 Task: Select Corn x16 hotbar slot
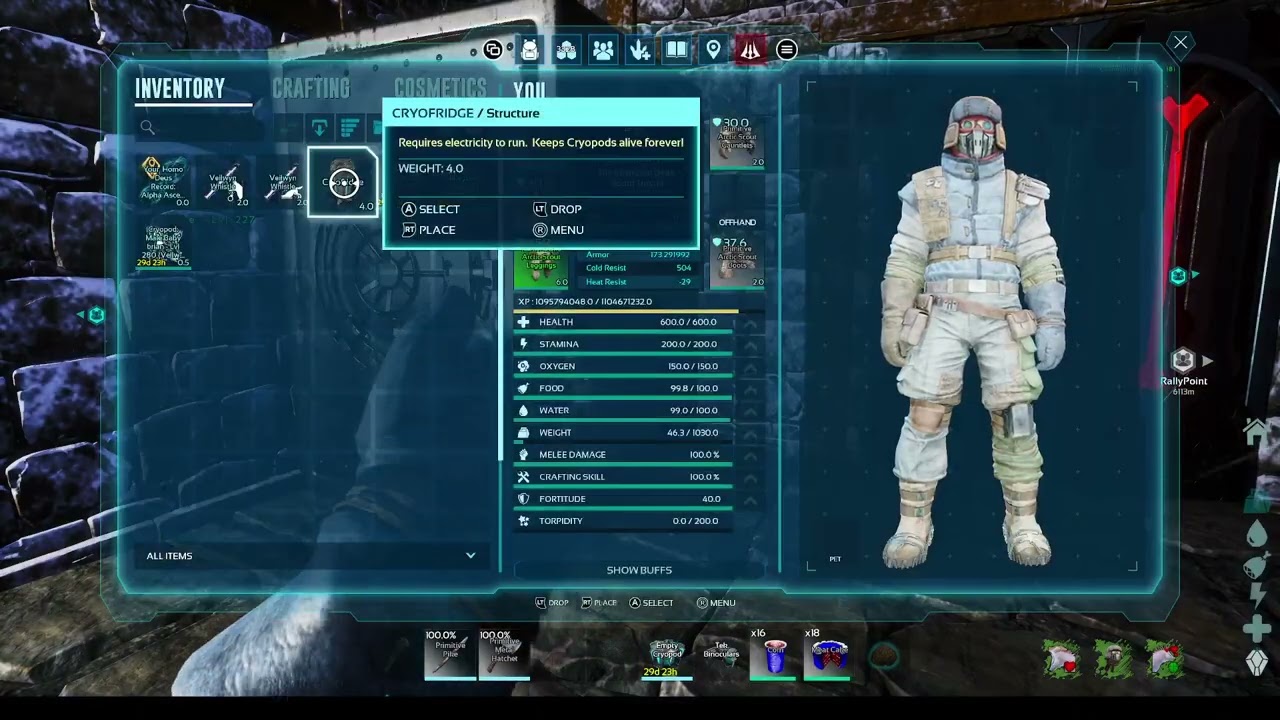pyautogui.click(x=774, y=654)
